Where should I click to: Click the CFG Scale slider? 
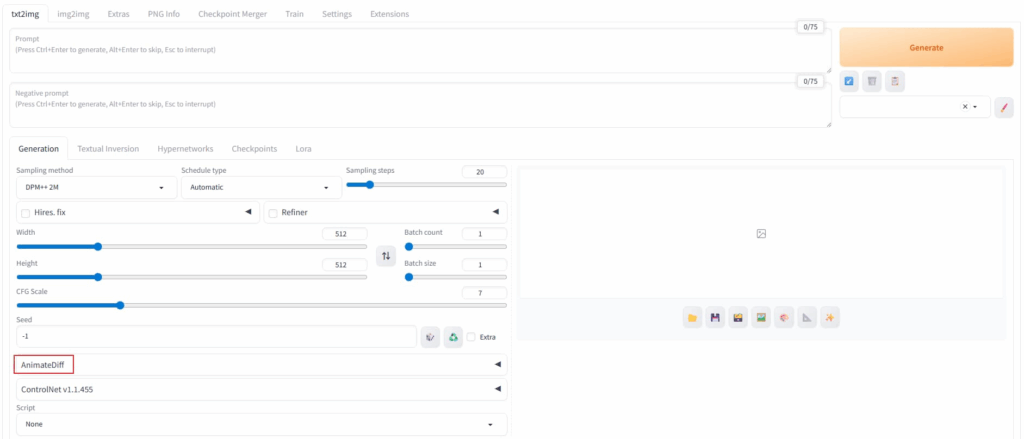pos(260,305)
